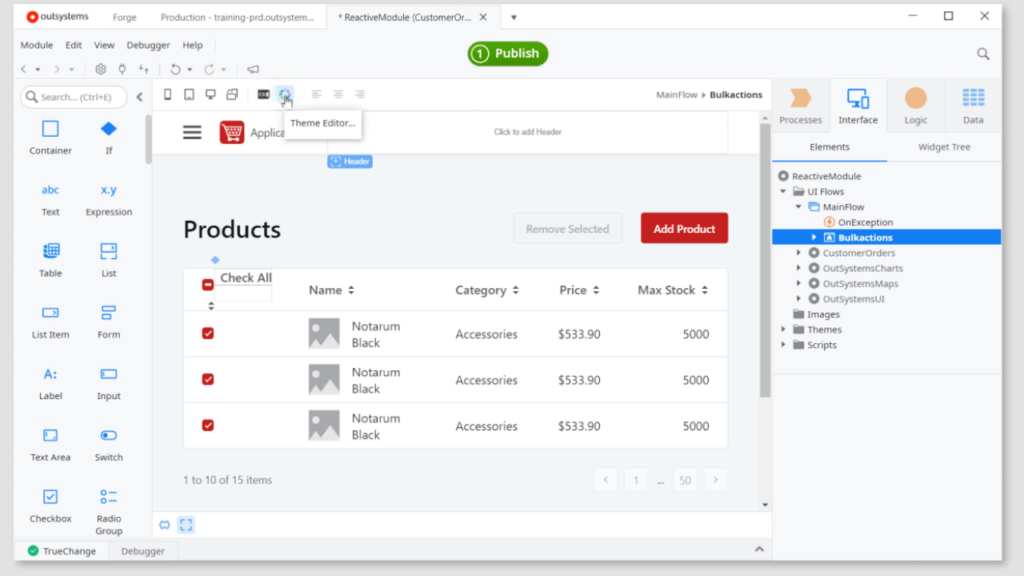Open the Theme Editor
The height and width of the screenshot is (576, 1024).
pyautogui.click(x=285, y=95)
